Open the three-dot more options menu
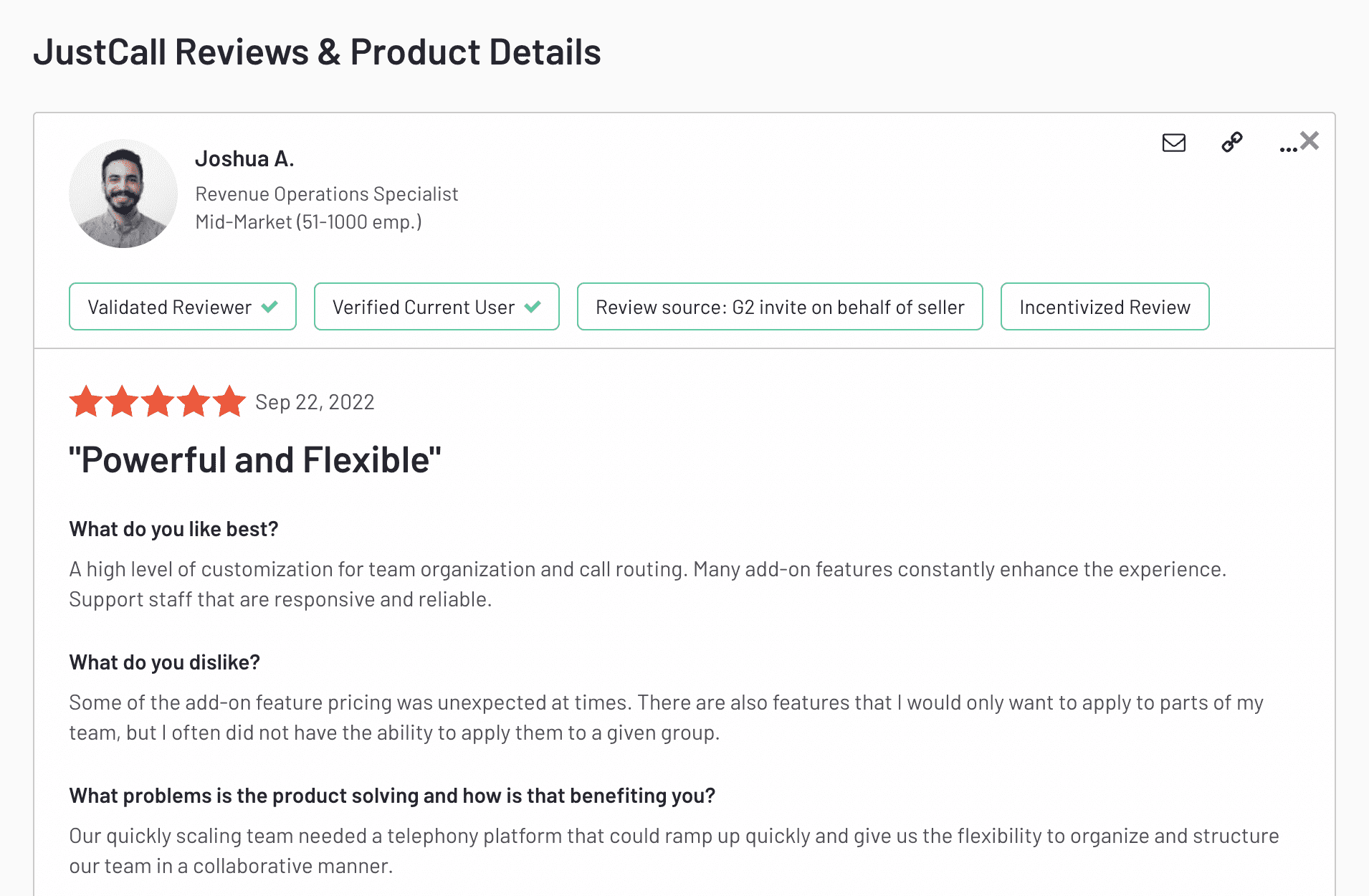 (x=1287, y=148)
